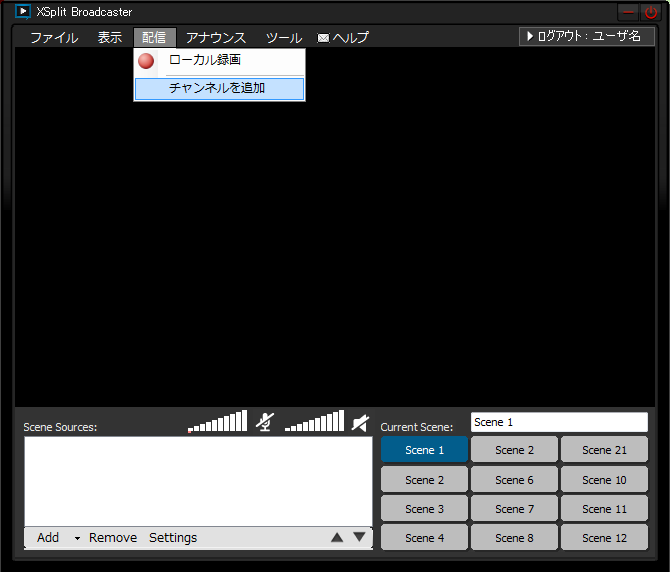The height and width of the screenshot is (572, 670).
Task: Switch to Scene 21
Action: [x=604, y=449]
